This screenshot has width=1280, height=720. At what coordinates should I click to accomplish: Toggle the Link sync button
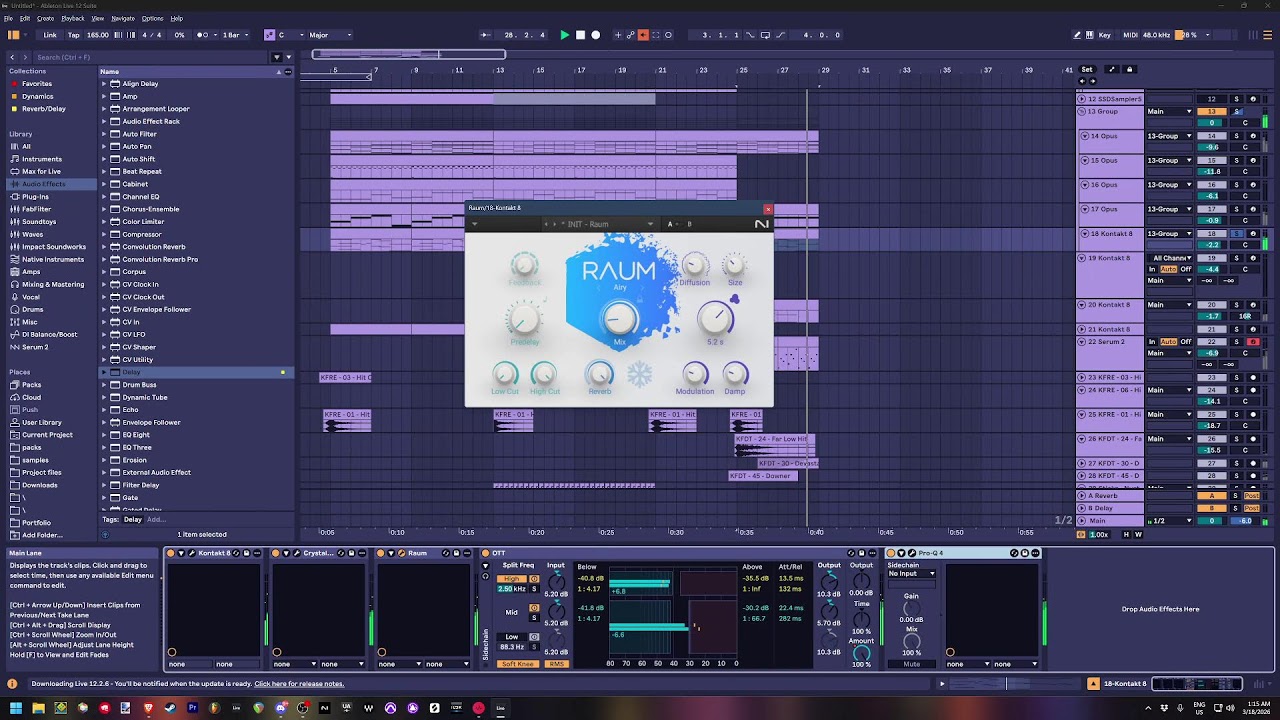50,35
